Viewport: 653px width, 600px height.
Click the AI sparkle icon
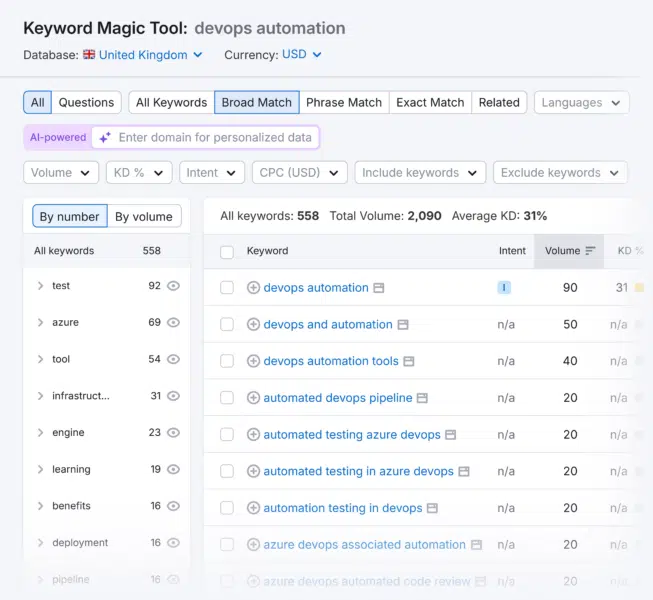(105, 137)
